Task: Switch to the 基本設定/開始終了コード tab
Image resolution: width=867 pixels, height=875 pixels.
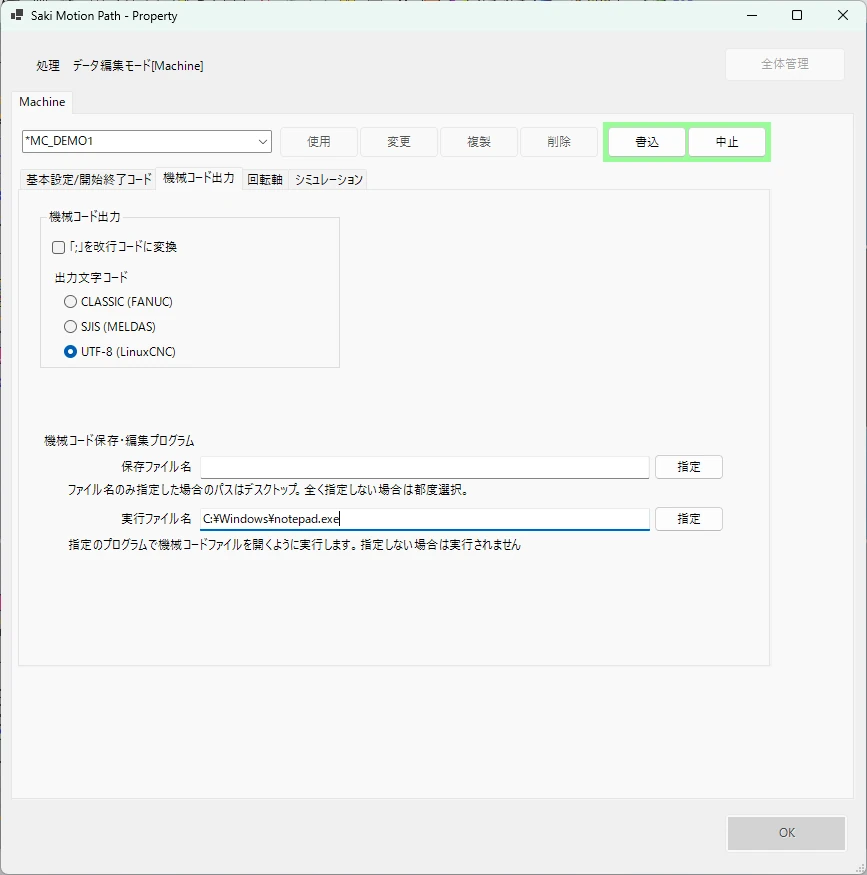Action: point(88,179)
